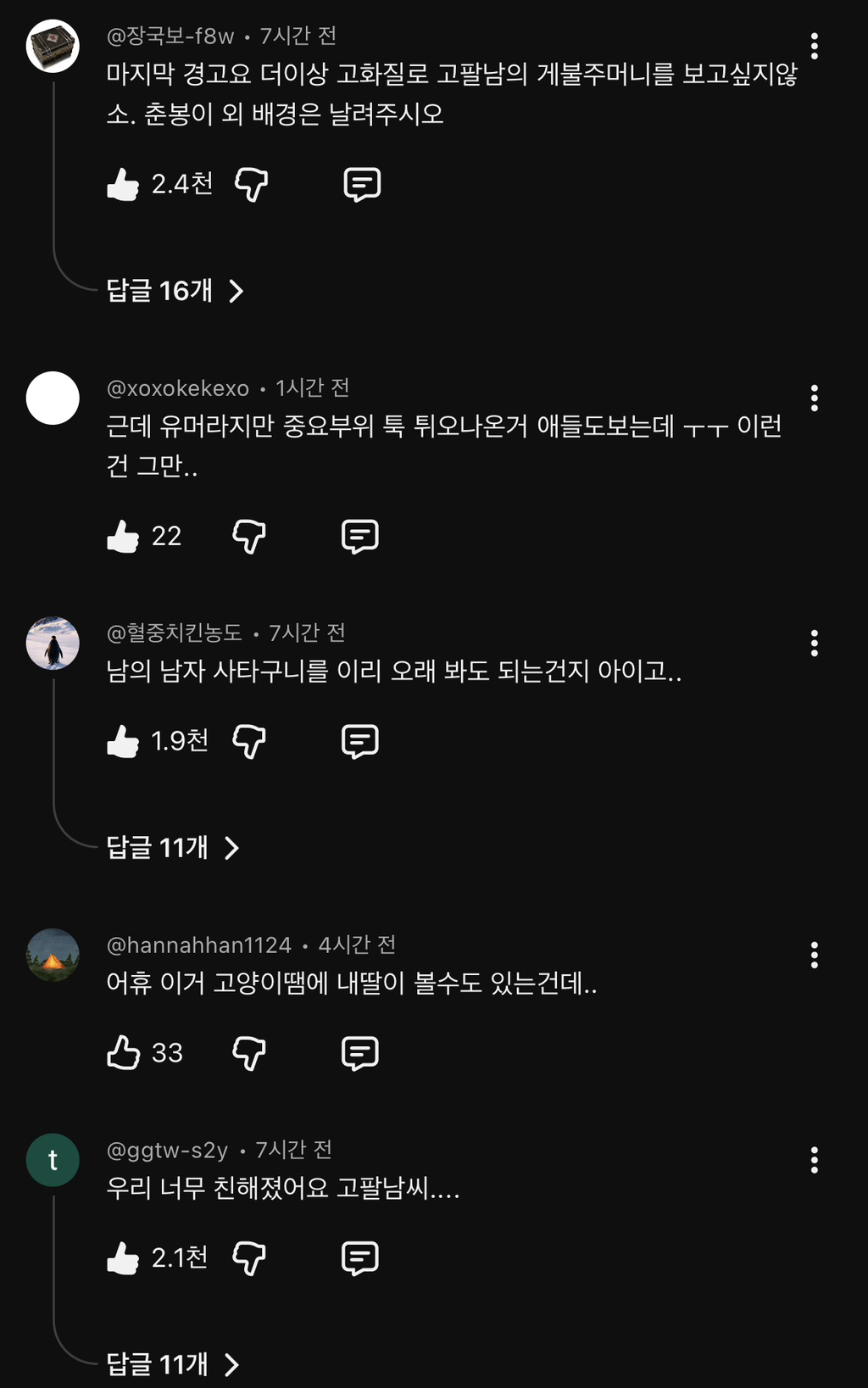Open the @ggtw-s2y username link
The height and width of the screenshot is (1388, 868).
tap(167, 1150)
